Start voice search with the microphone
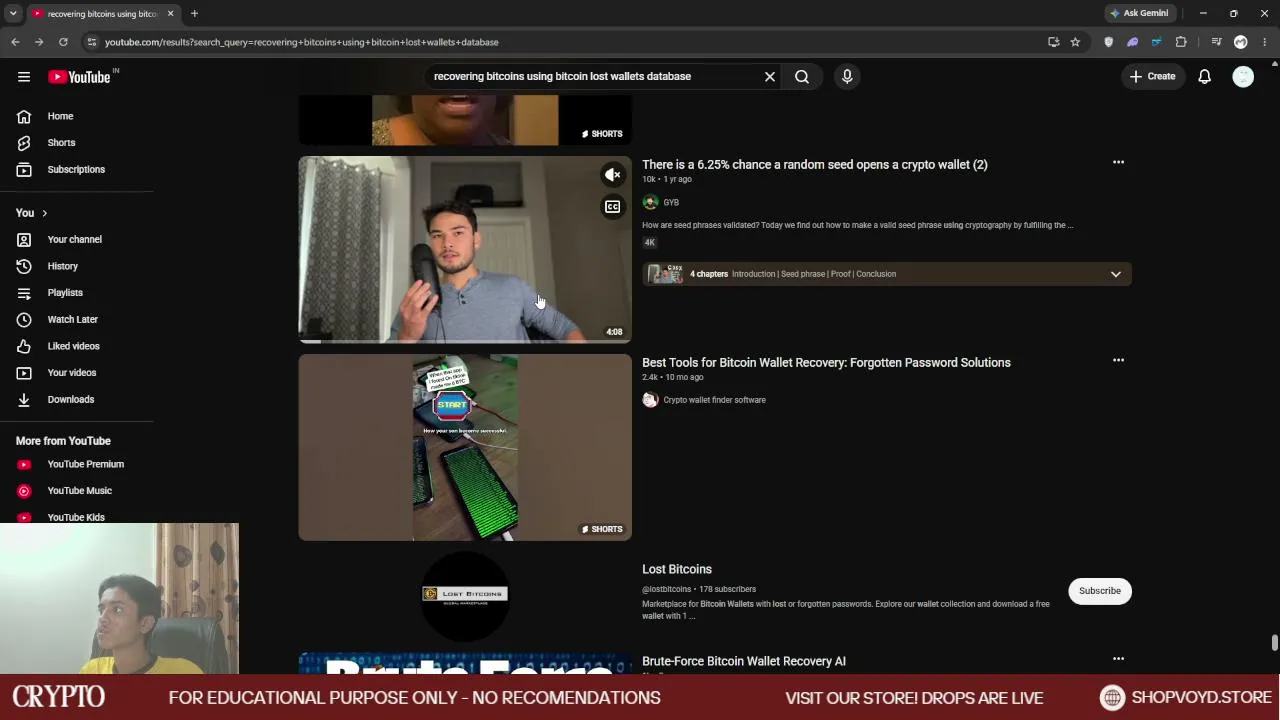The image size is (1280, 720). (x=847, y=76)
